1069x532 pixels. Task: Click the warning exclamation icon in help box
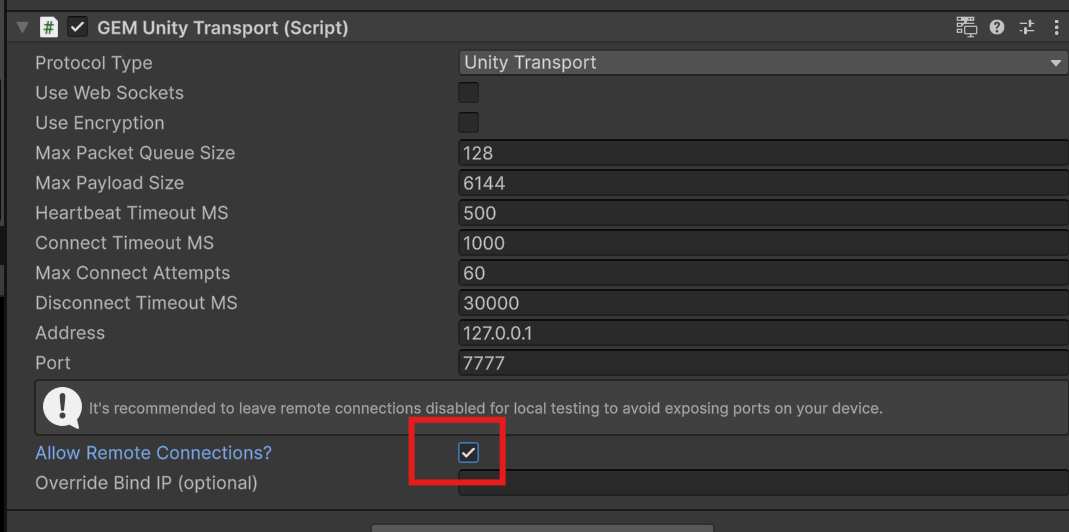[x=63, y=406]
